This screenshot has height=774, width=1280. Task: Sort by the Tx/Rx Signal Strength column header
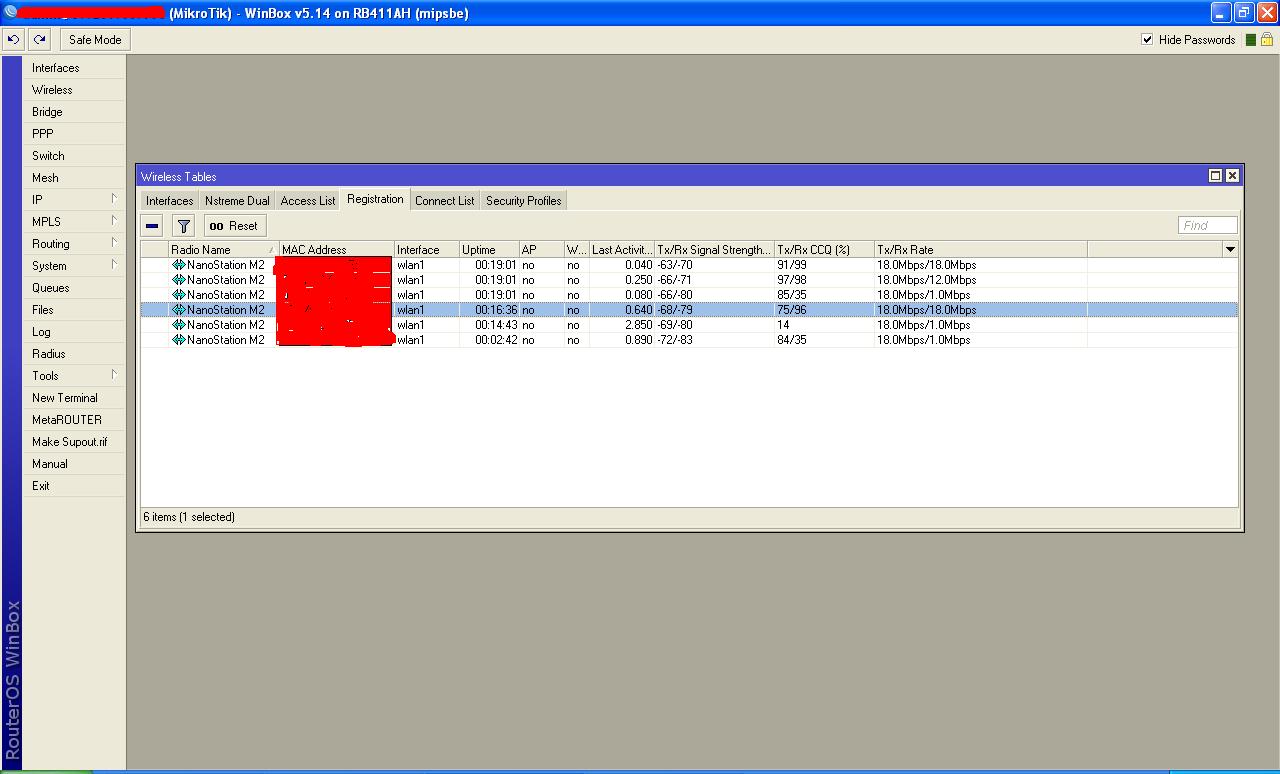click(x=714, y=250)
